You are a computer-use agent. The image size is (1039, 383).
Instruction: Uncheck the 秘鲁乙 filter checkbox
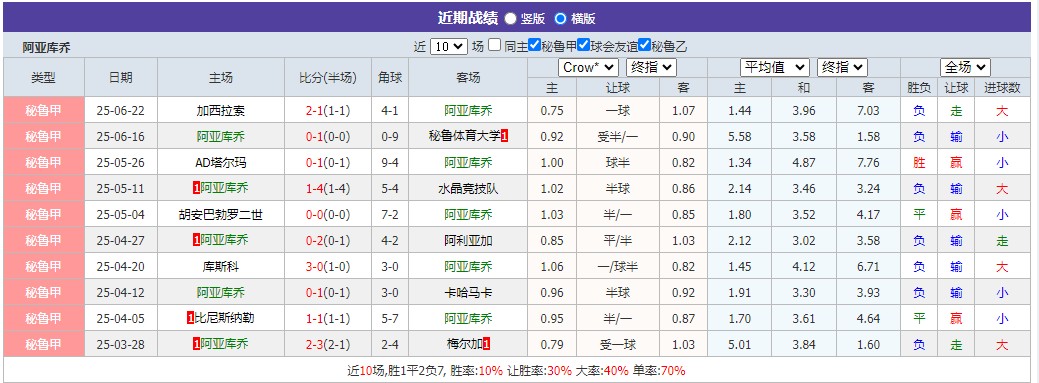point(644,45)
